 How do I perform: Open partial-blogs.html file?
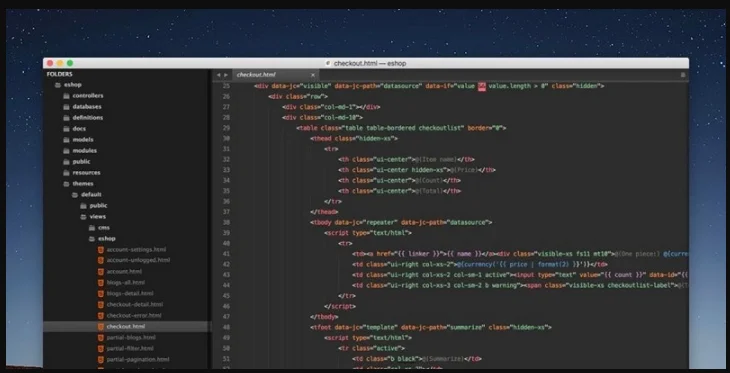(x=131, y=338)
